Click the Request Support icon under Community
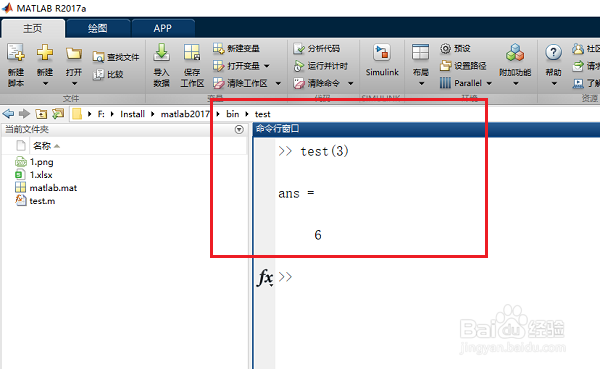Image resolution: width=600 pixels, height=369 pixels. pos(578,66)
